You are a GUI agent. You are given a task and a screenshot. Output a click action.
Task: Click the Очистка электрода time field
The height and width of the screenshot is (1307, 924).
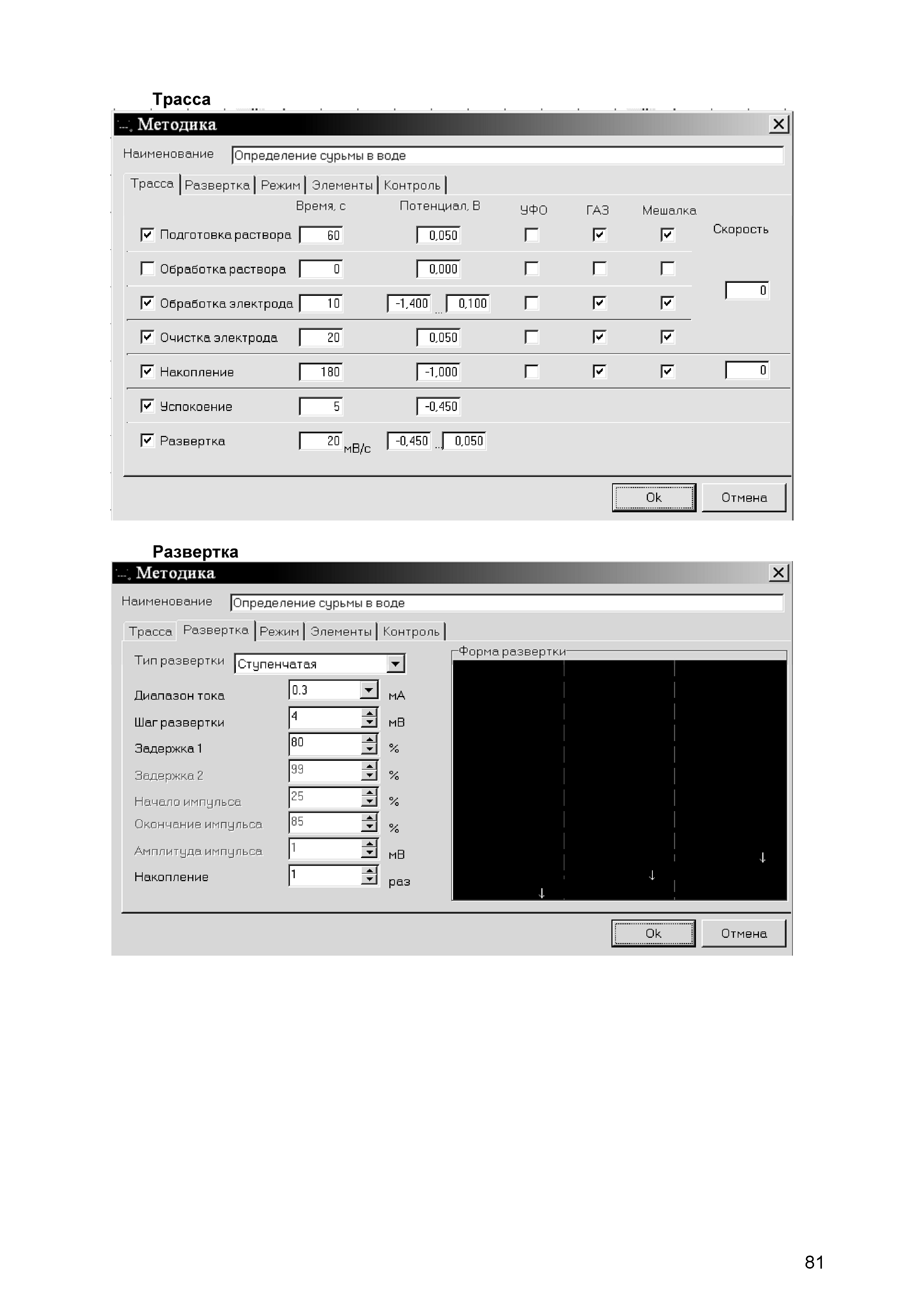point(321,338)
